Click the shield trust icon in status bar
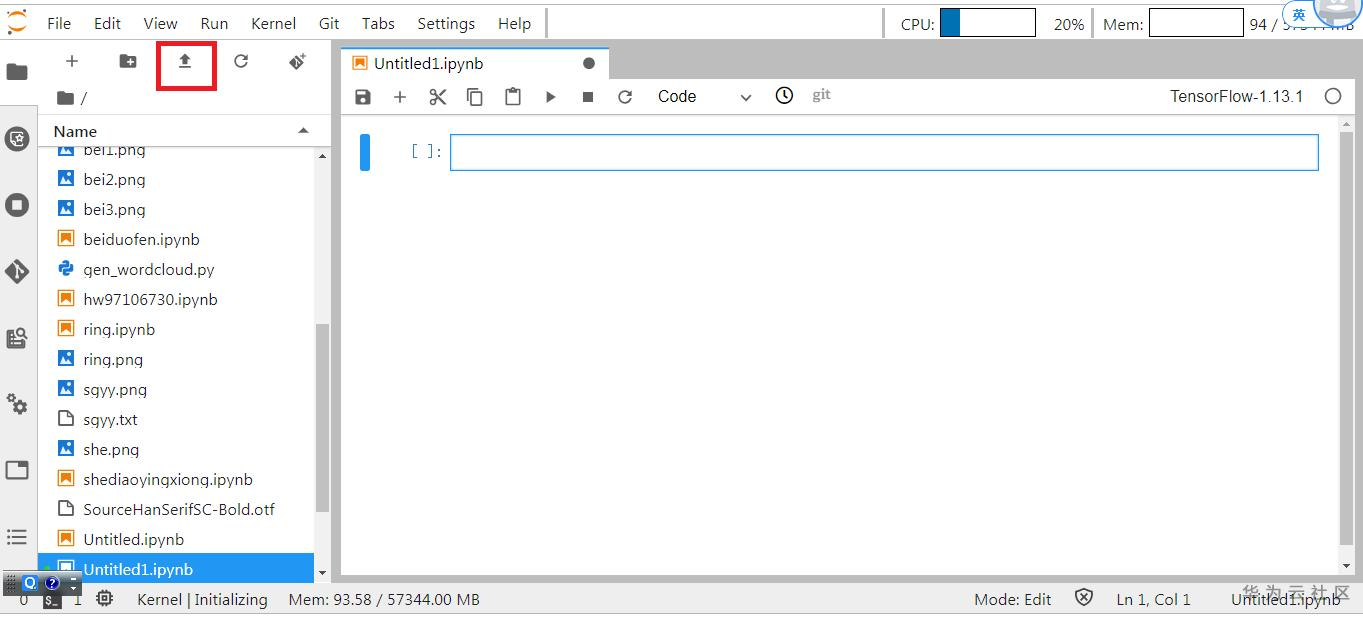The height and width of the screenshot is (618, 1363). click(x=1084, y=598)
